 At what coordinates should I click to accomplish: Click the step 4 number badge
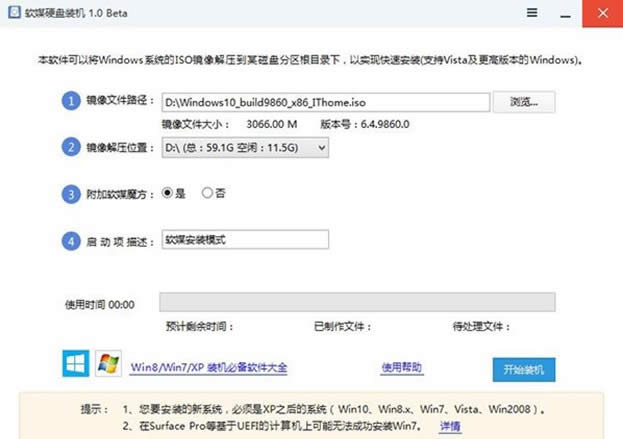point(70,240)
